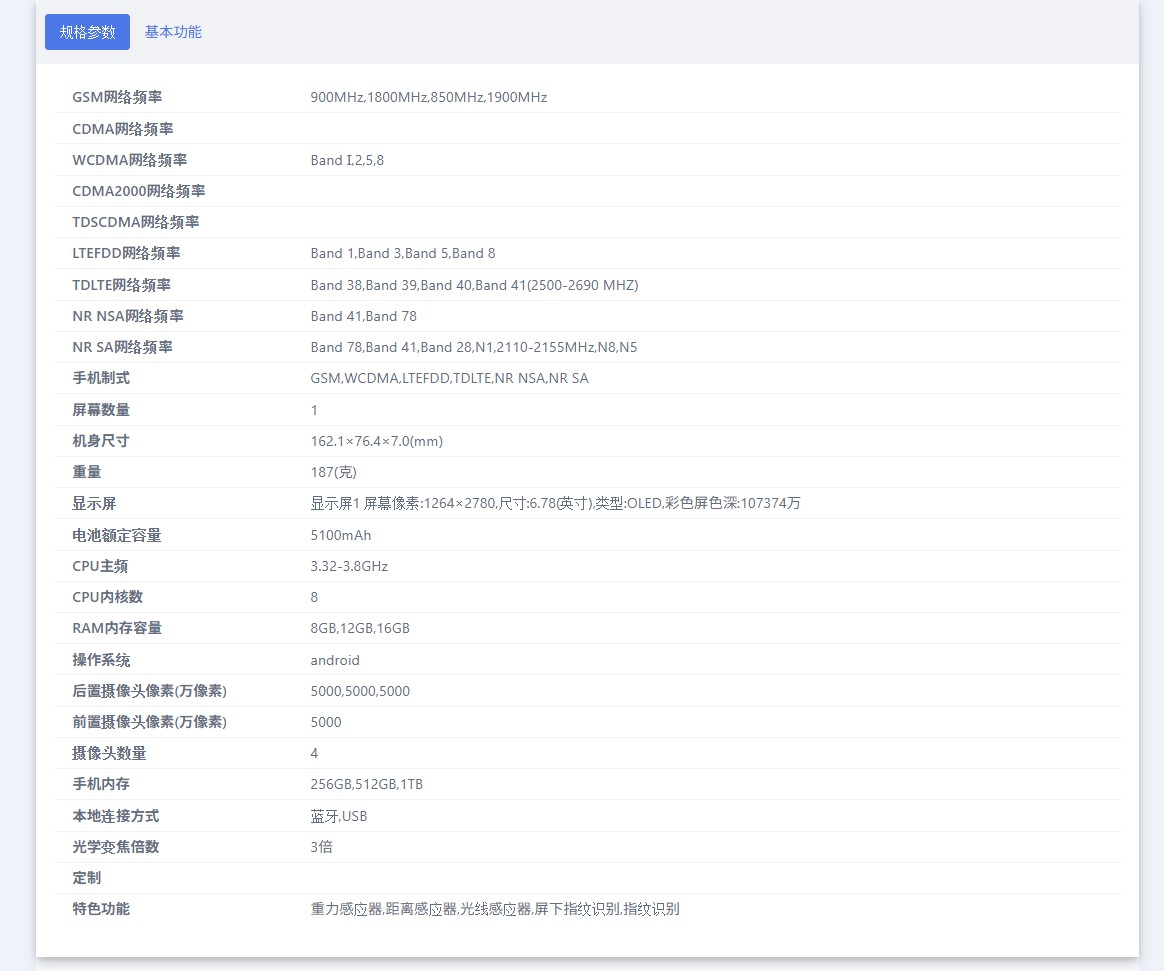Click the 手机内存 value 256GB,512GB,1TB
This screenshot has height=971, width=1164.
(366, 784)
